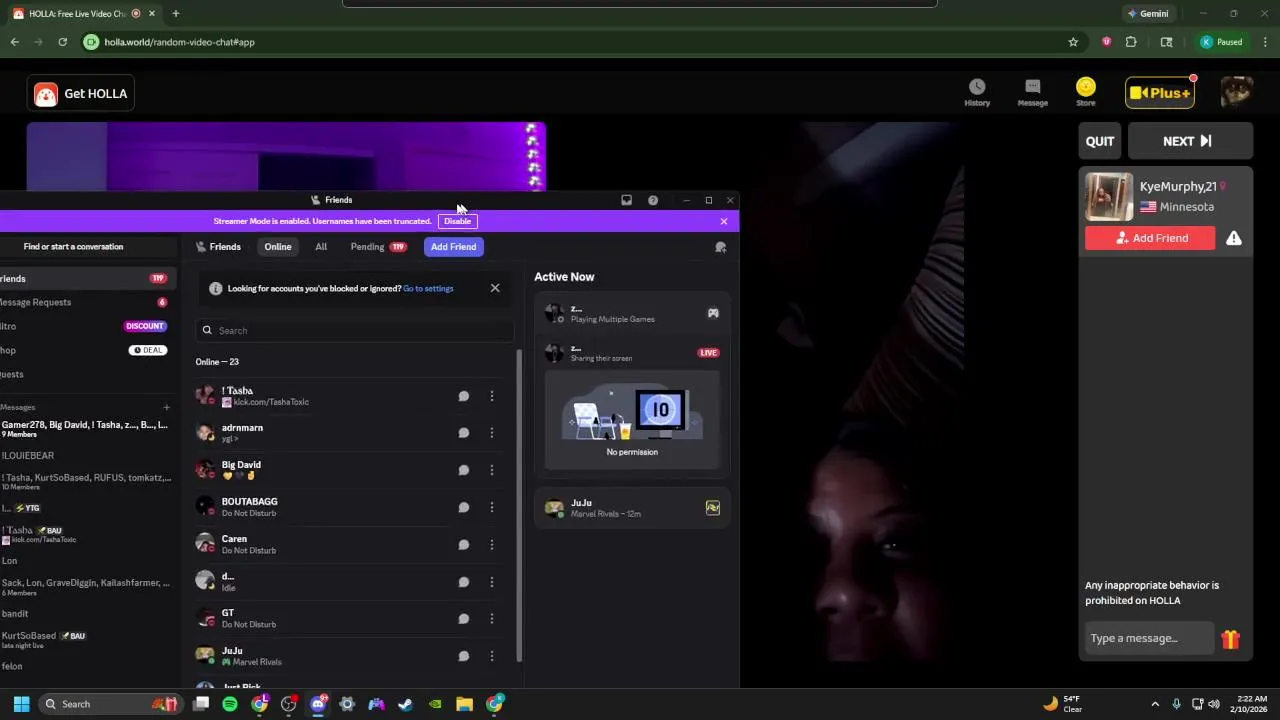The width and height of the screenshot is (1280, 720).
Task: Focus the HOLLA Type a message field
Action: click(x=1148, y=638)
